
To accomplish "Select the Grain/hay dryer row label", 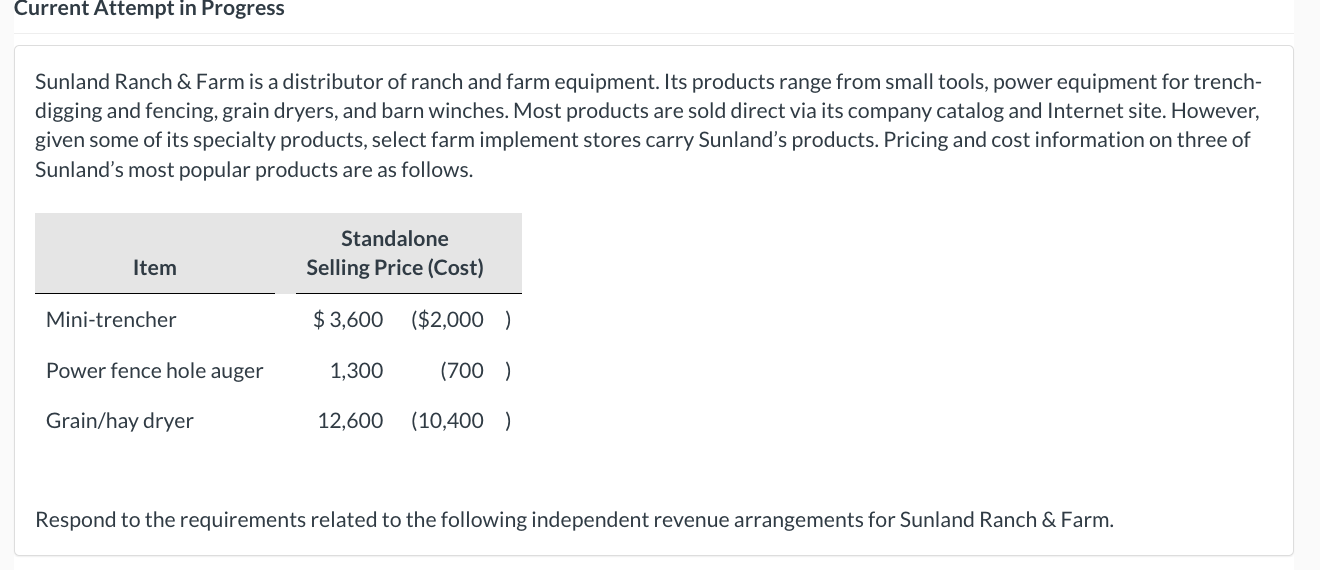I will click(120, 421).
